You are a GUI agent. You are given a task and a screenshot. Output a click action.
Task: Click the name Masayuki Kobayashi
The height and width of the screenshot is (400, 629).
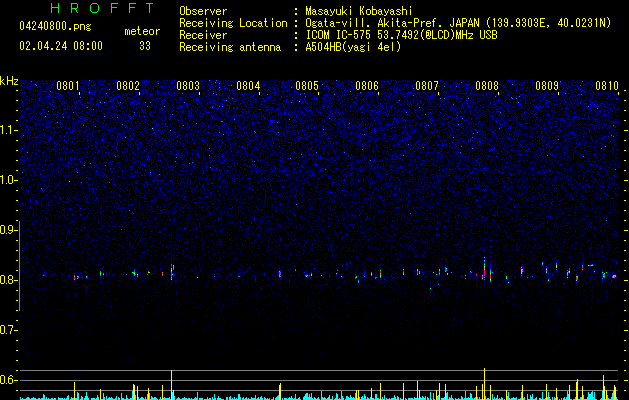tap(359, 11)
